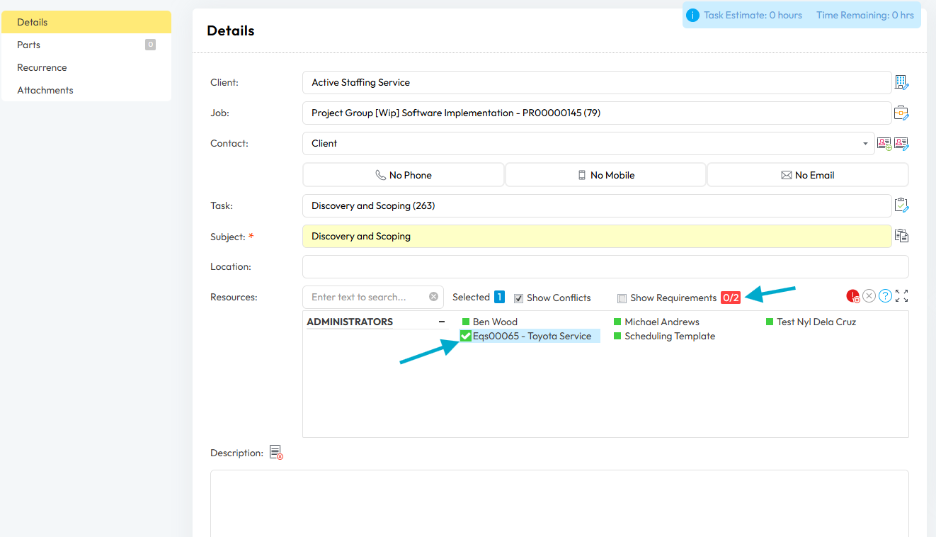The image size is (936, 537).
Task: Open the Contact dropdown arrow
Action: tap(866, 144)
